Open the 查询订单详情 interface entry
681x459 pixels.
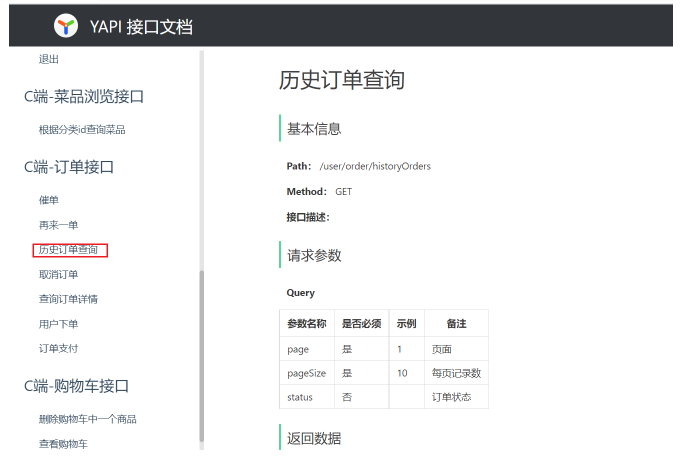click(x=68, y=299)
